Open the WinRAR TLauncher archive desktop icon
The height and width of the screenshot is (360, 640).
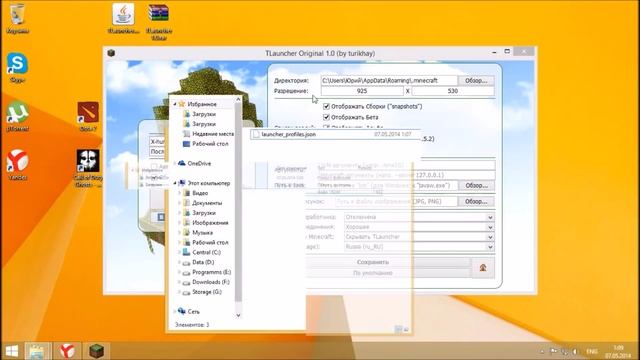159,22
